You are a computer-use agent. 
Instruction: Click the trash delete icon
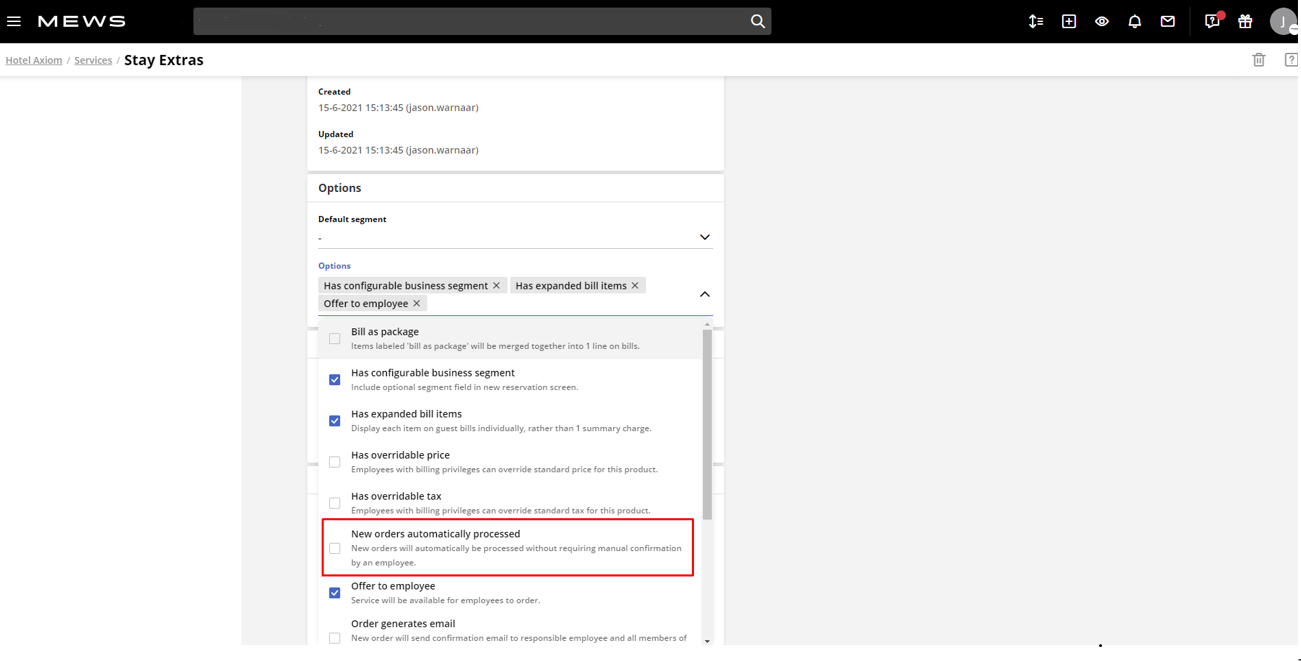click(1259, 59)
